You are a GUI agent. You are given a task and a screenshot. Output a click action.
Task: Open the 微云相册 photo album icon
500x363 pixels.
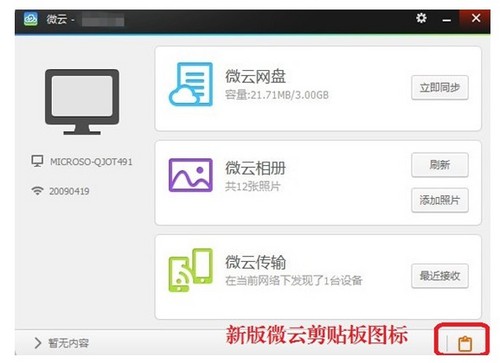pos(191,175)
